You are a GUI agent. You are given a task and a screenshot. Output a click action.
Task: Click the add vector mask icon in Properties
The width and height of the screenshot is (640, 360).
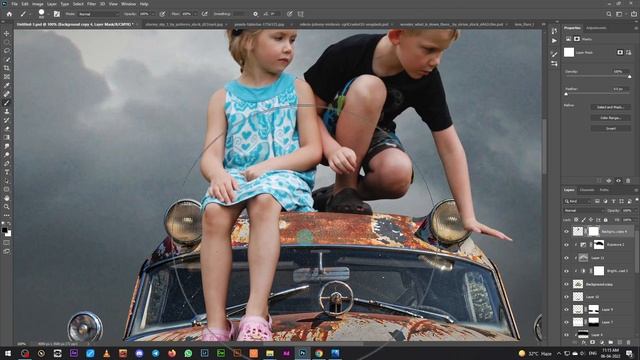tap(629, 52)
